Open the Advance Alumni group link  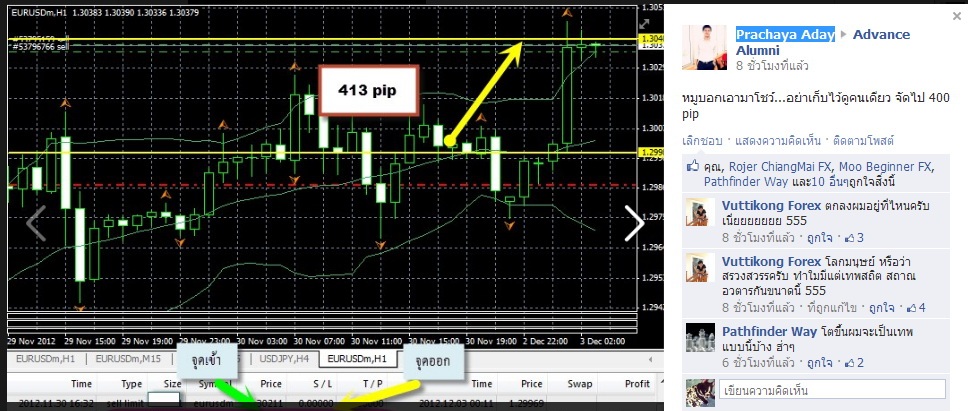point(823,43)
